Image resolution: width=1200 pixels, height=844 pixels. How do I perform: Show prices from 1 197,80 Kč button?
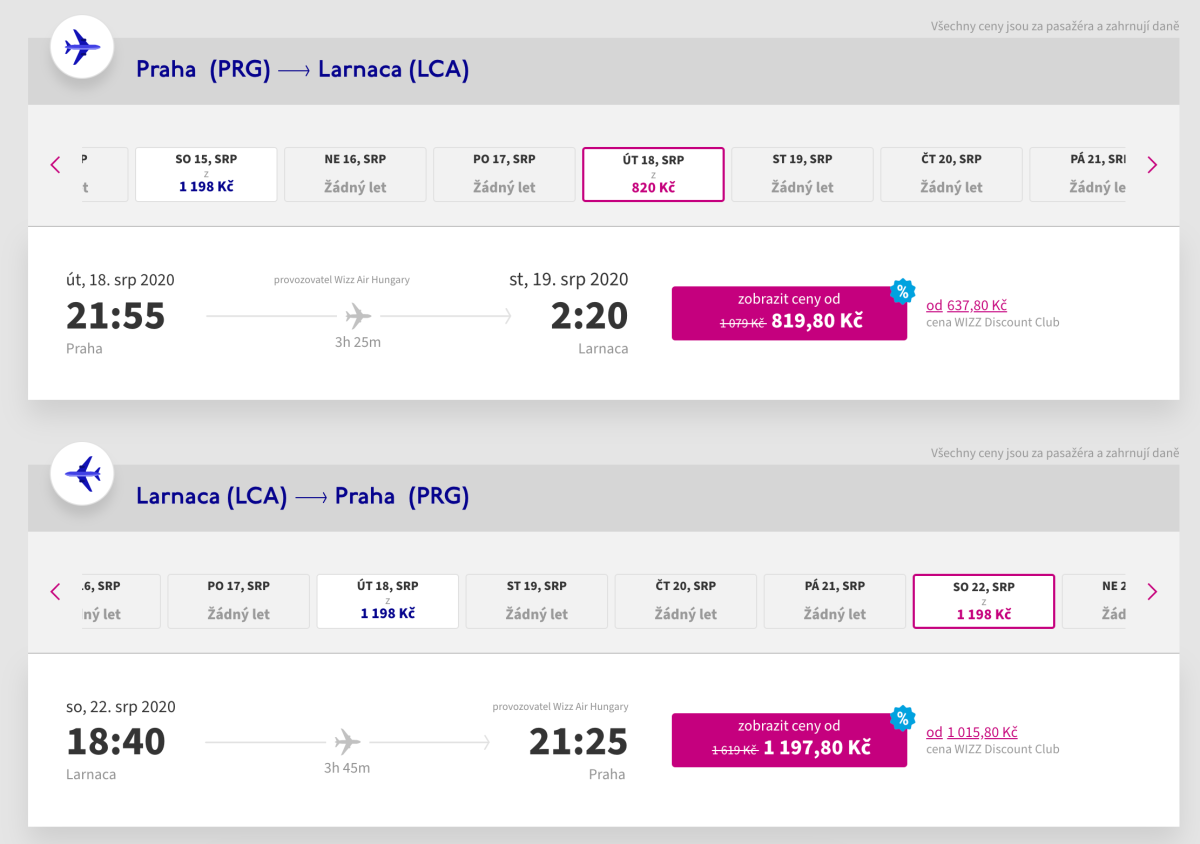[789, 740]
